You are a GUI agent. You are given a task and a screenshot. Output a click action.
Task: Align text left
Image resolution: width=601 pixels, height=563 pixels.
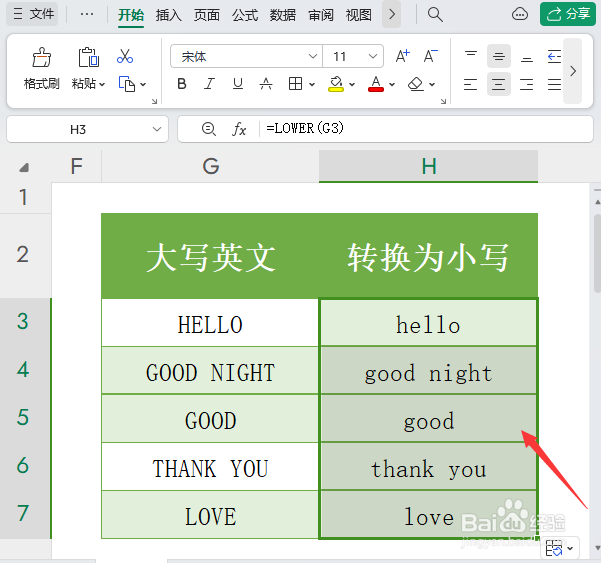coord(471,84)
